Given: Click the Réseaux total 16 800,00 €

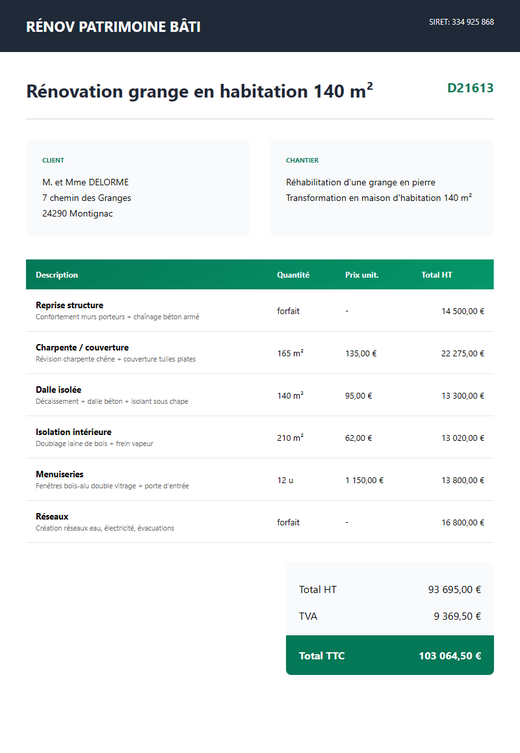Looking at the screenshot, I should tap(463, 522).
